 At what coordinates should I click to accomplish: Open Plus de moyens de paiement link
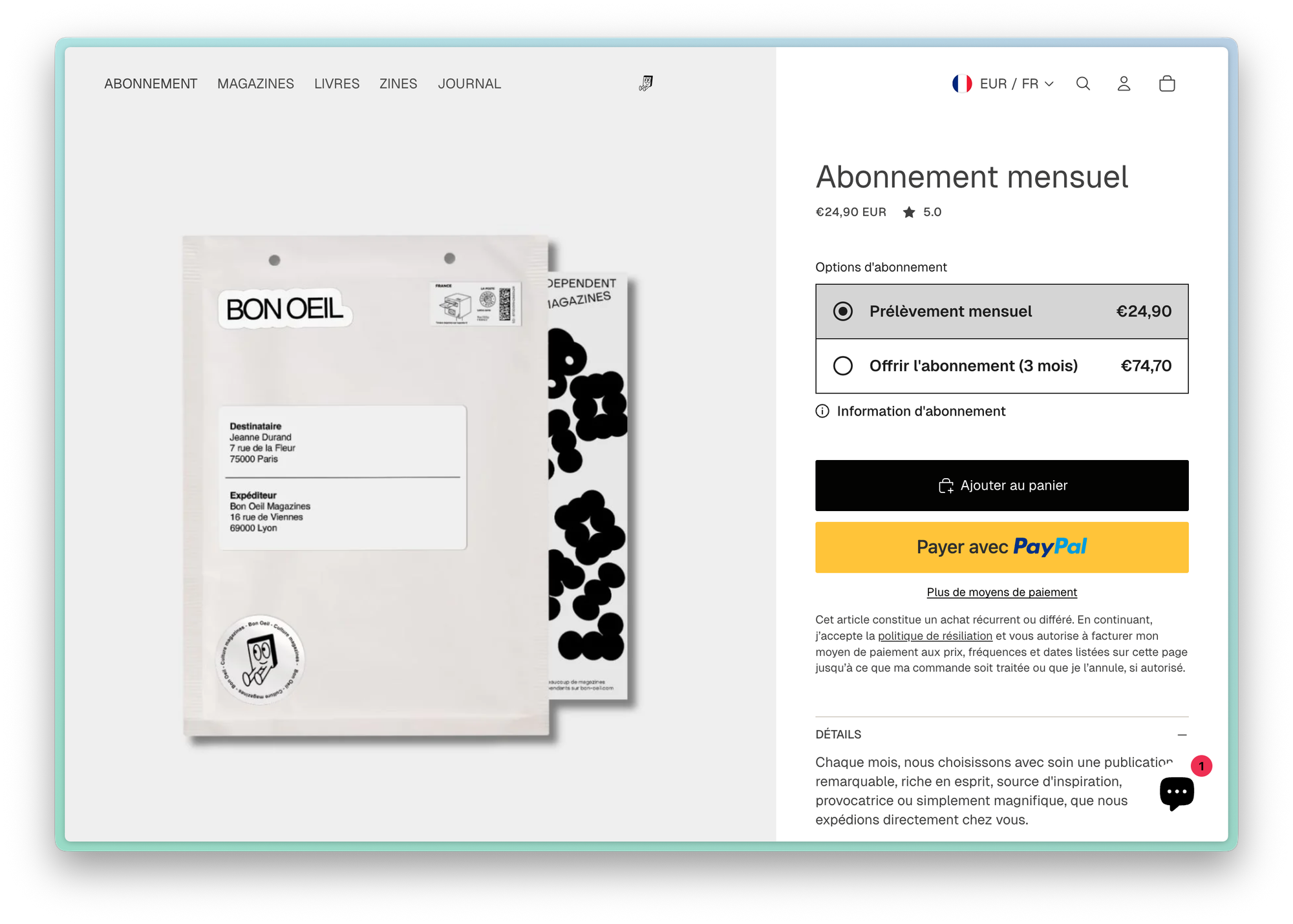point(1001,592)
